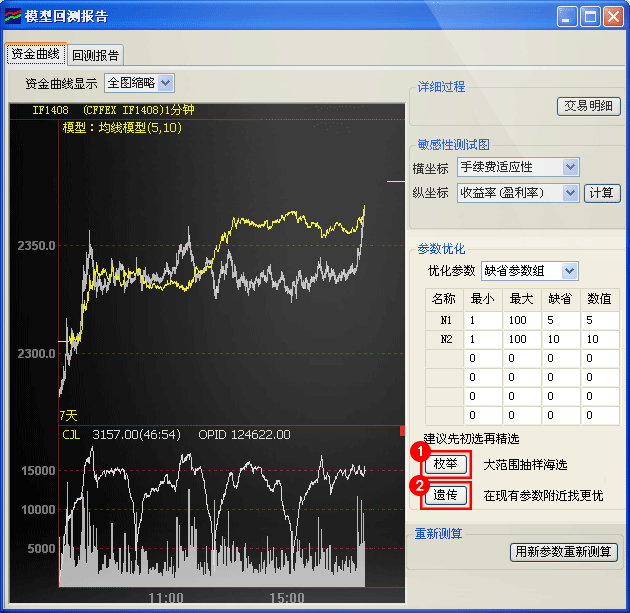
Task: Edit the N2 数值 cell
Action: click(599, 340)
